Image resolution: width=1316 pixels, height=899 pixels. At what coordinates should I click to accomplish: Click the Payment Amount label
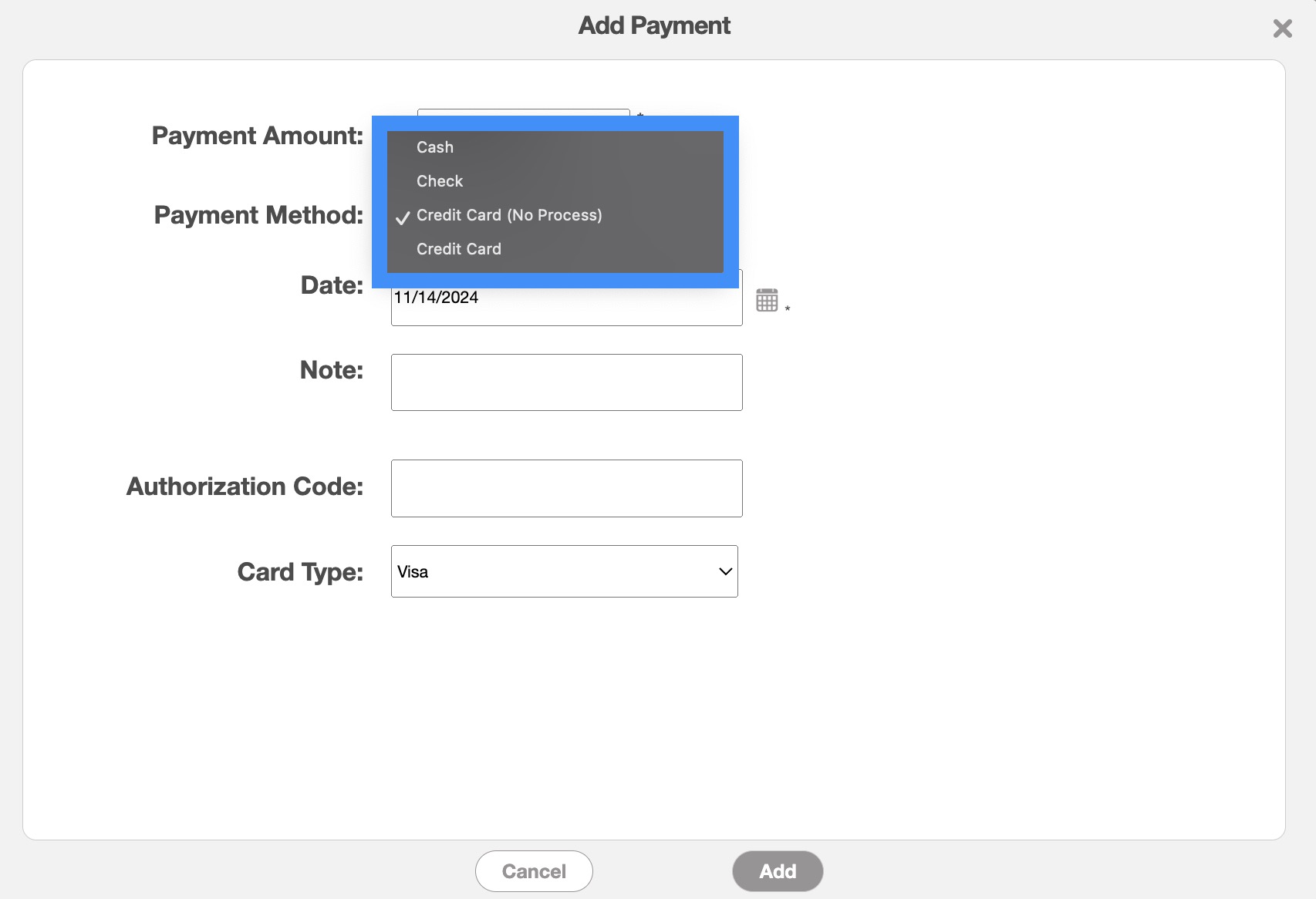click(257, 136)
